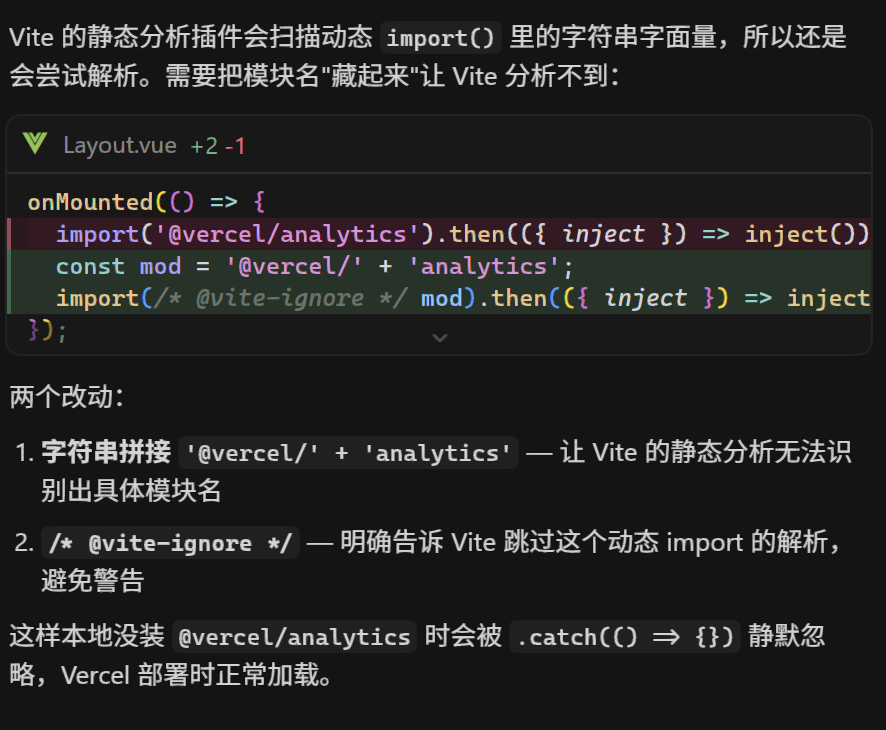Click the -1 deletions count

[x=235, y=146]
